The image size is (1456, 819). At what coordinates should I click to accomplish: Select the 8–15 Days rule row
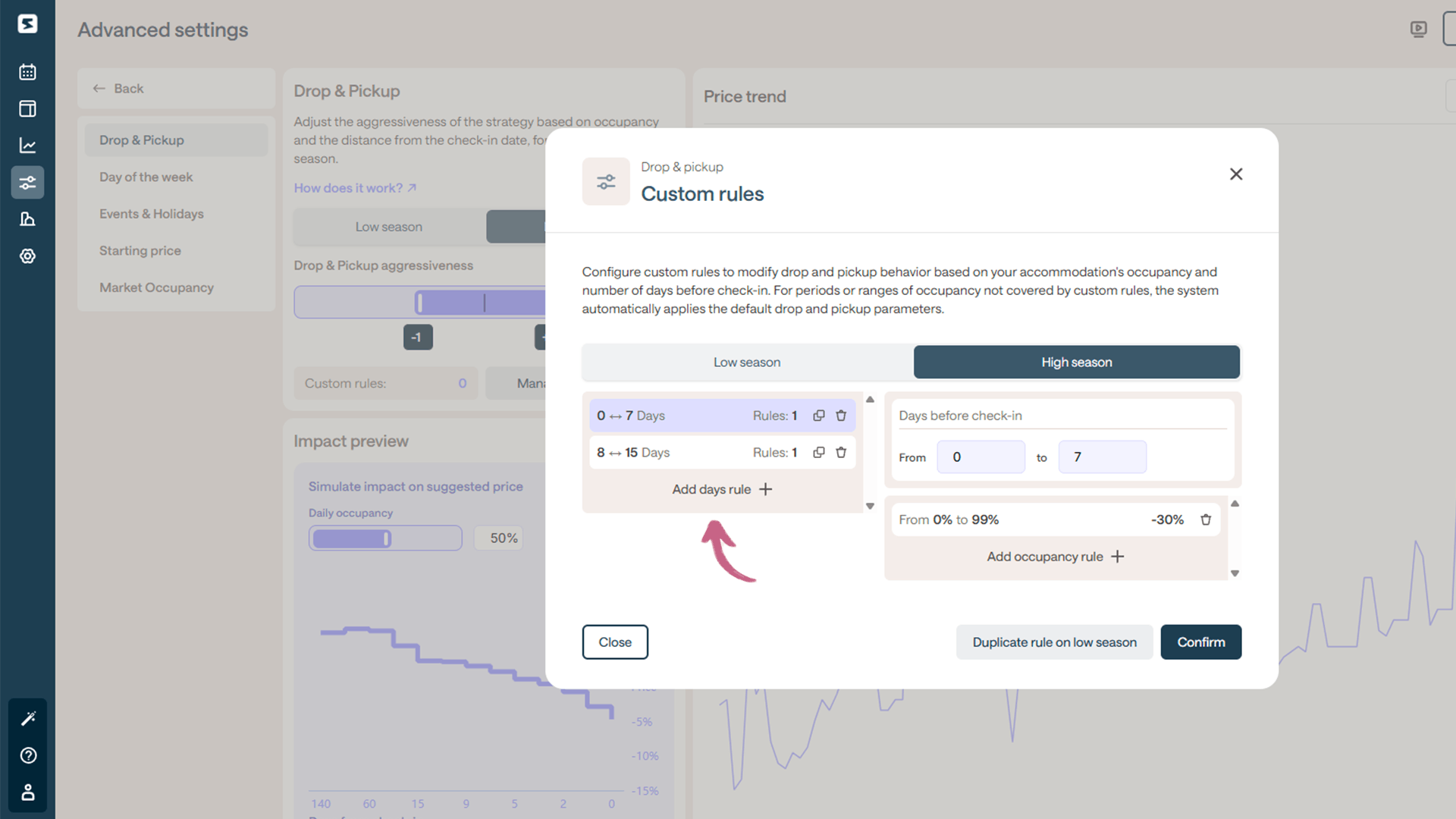722,453
